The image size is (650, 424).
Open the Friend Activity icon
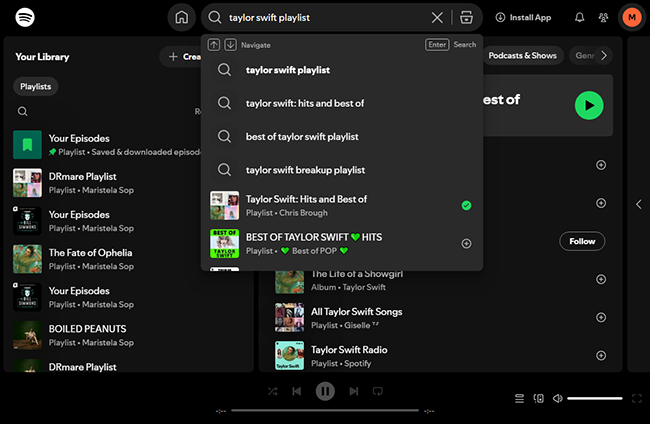click(x=604, y=17)
